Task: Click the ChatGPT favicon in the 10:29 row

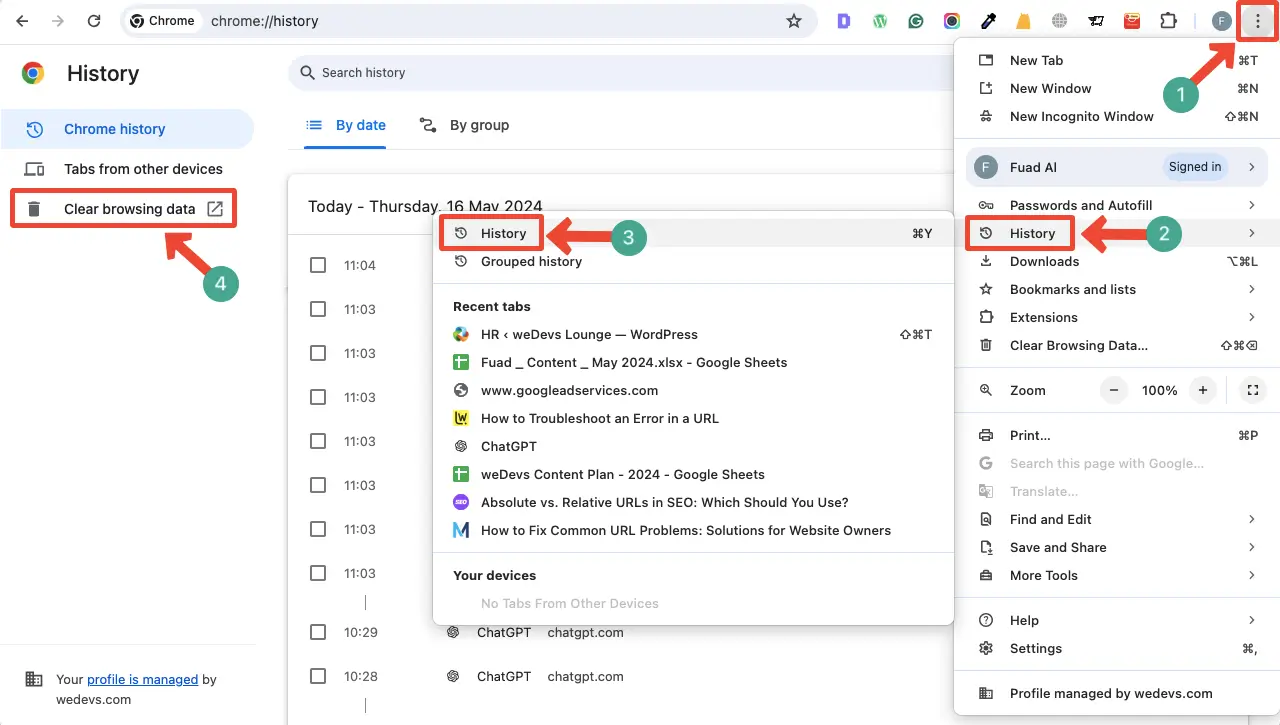Action: 453,632
